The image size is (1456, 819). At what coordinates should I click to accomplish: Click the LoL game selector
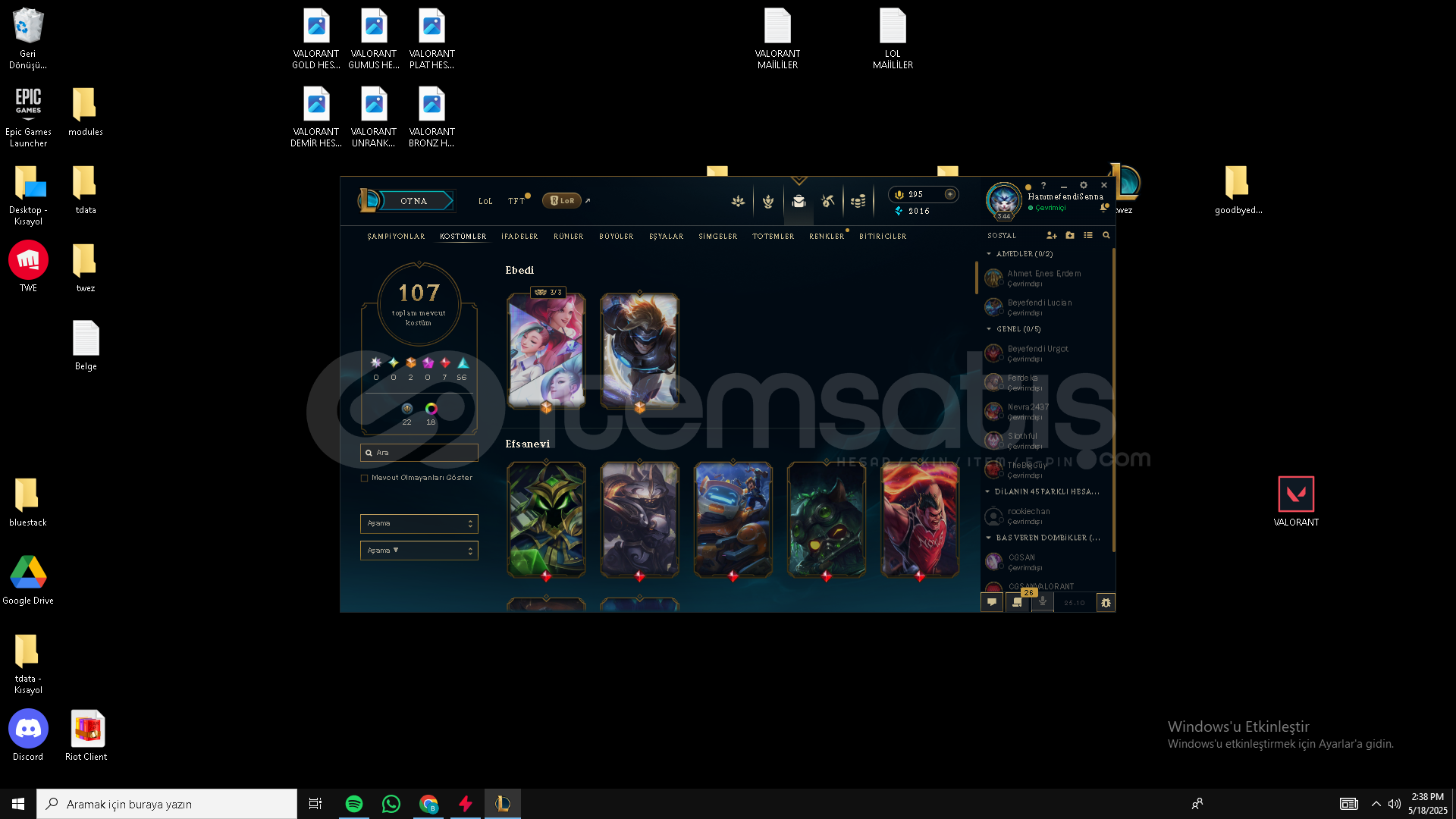point(485,201)
